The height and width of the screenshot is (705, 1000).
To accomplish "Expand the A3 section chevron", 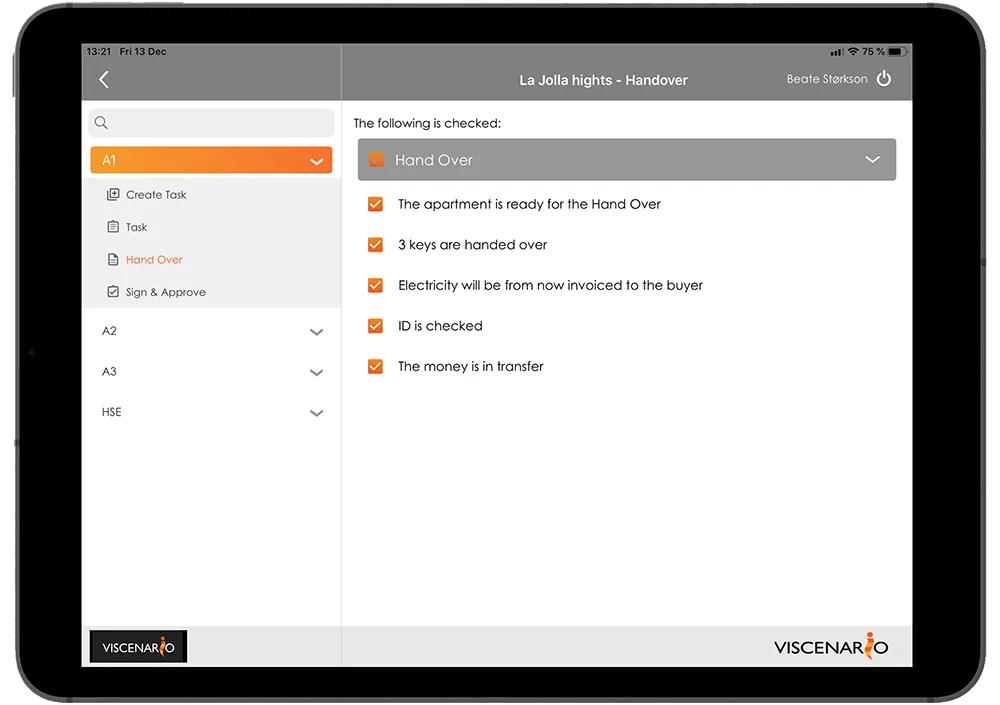I will [316, 373].
